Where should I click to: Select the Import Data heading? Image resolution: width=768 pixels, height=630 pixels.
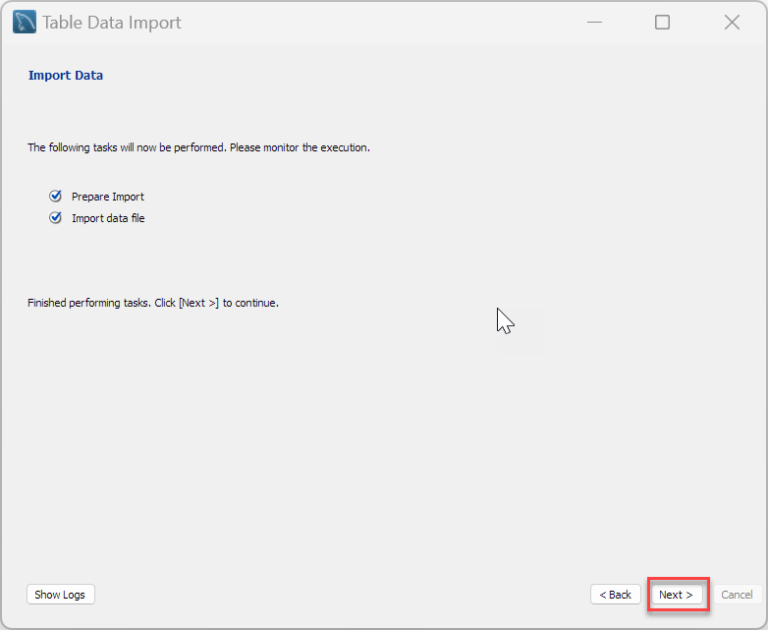tap(66, 75)
